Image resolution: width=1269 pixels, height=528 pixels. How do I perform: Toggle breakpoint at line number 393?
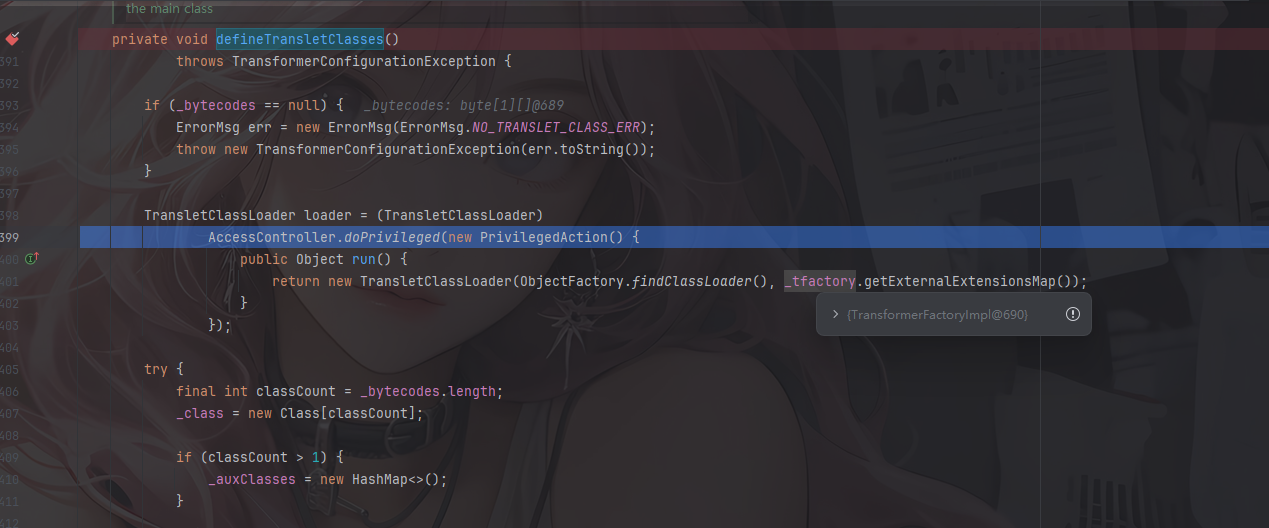pyautogui.click(x=10, y=105)
